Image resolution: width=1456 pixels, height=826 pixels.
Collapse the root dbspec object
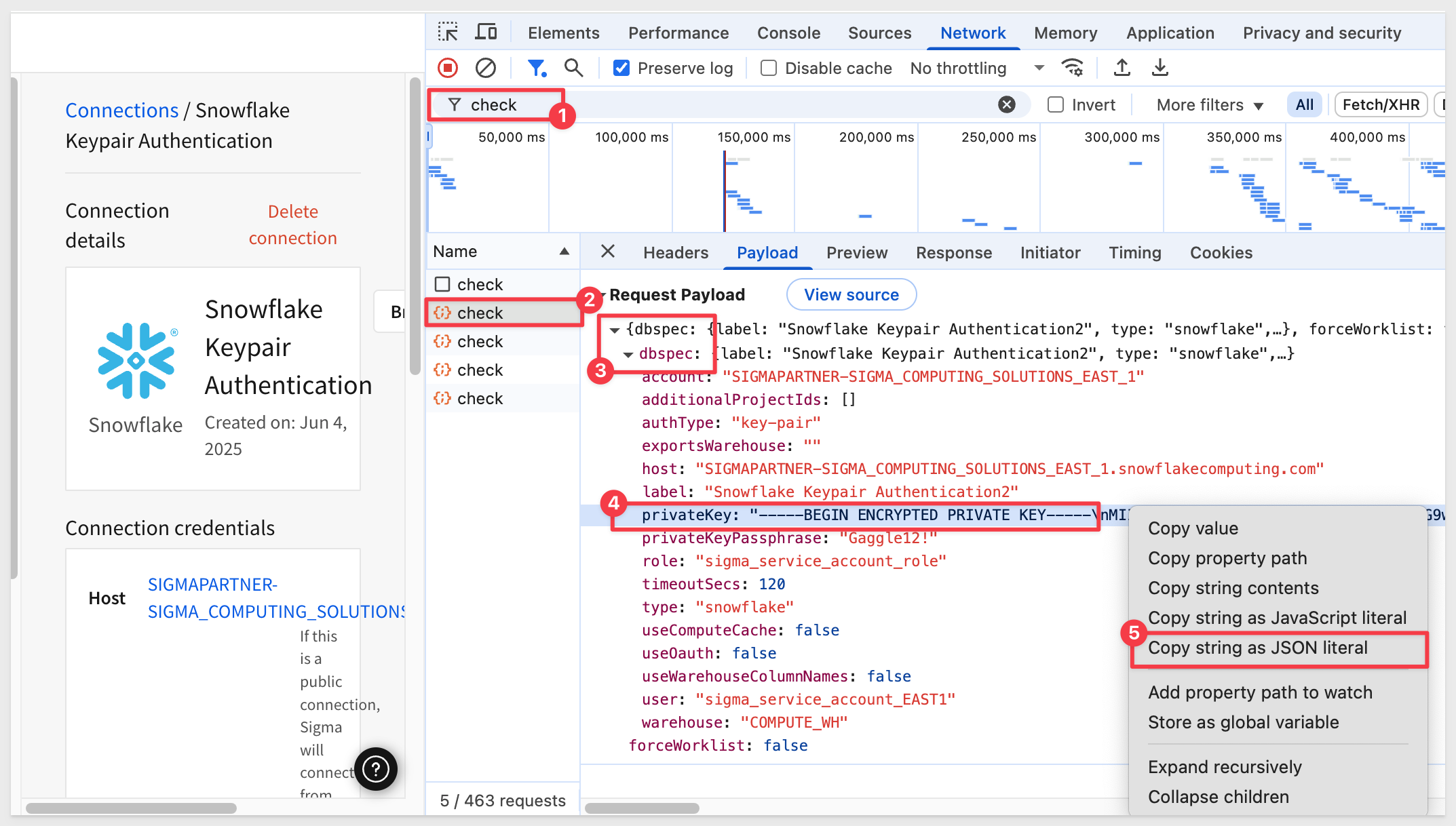pyautogui.click(x=615, y=330)
